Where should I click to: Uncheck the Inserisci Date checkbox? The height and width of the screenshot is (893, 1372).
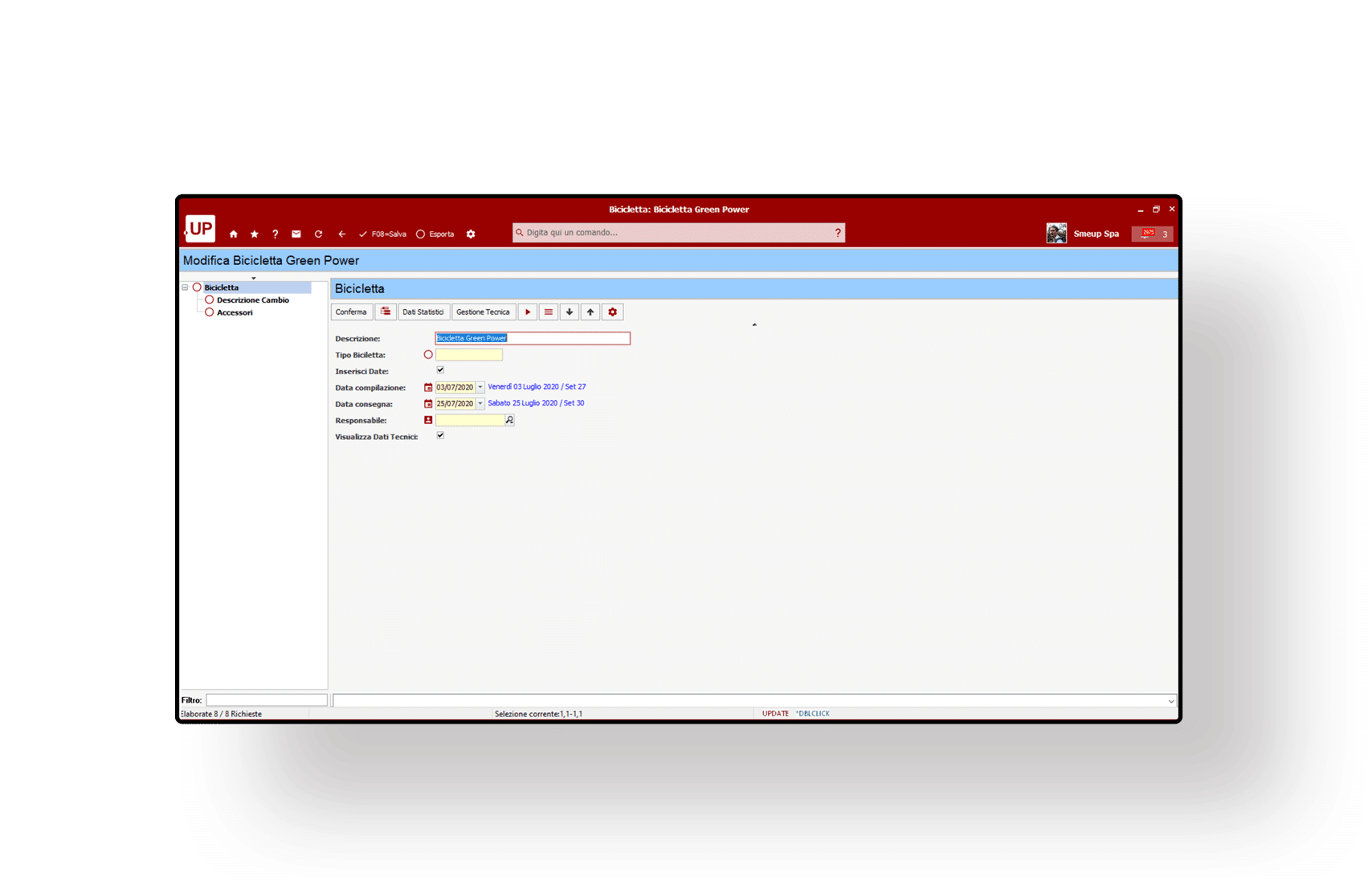(x=440, y=370)
